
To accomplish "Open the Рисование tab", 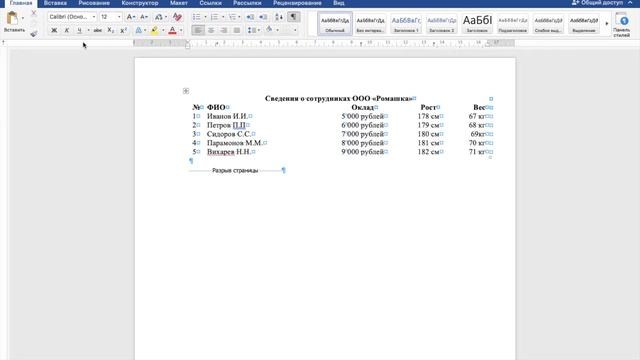I will coord(94,3).
